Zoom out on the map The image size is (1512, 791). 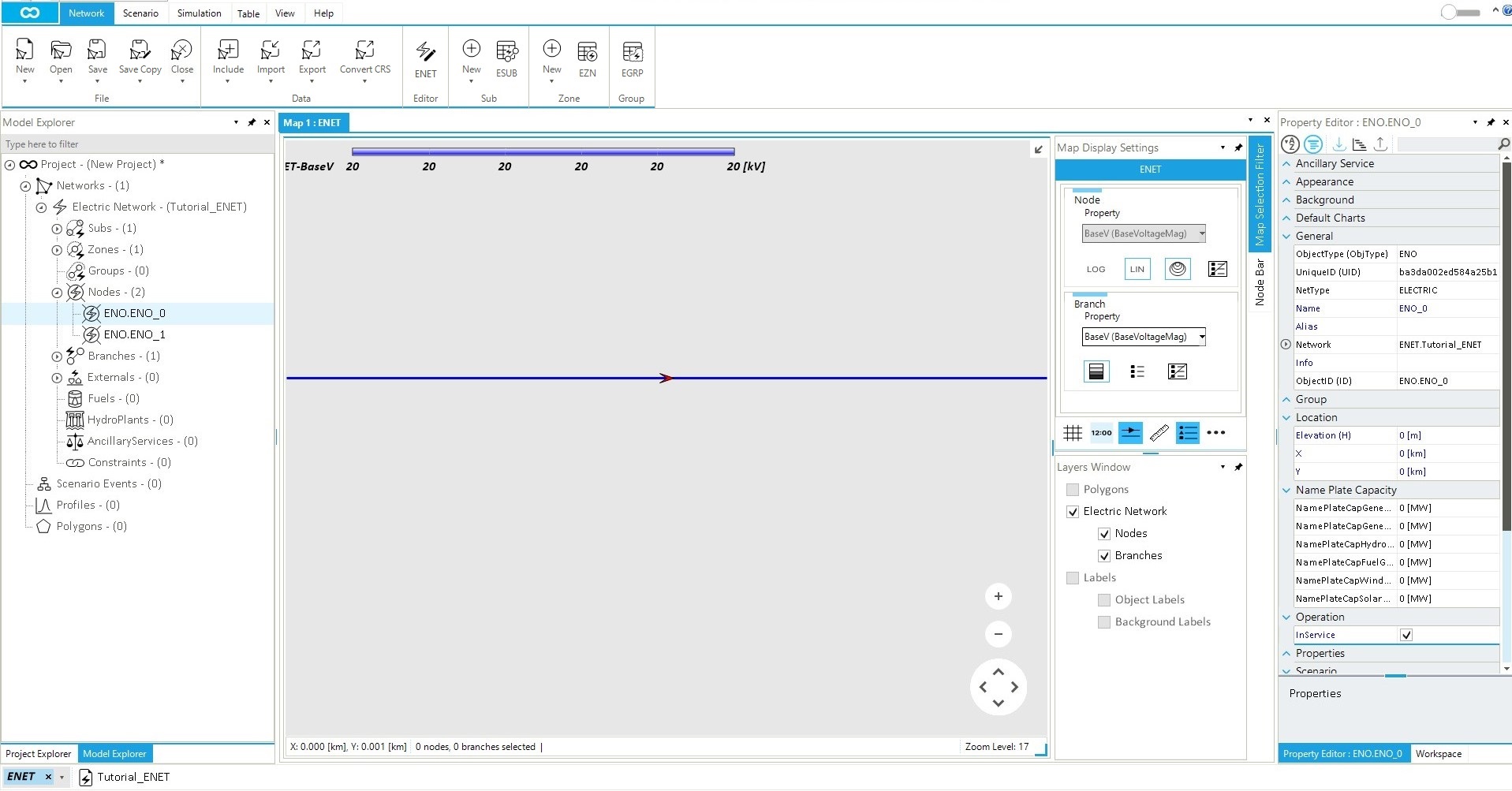pos(998,634)
